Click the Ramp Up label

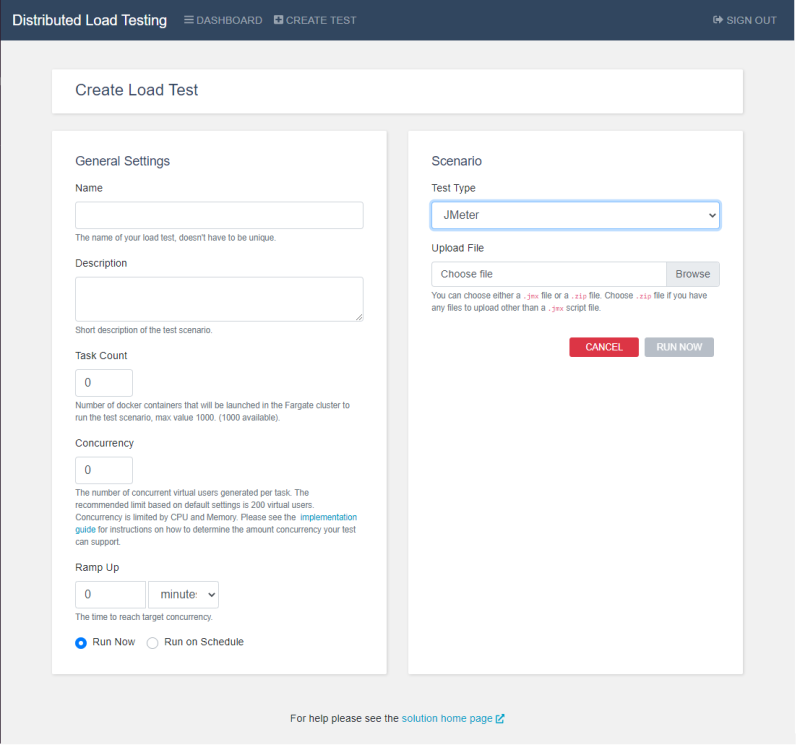(97, 568)
